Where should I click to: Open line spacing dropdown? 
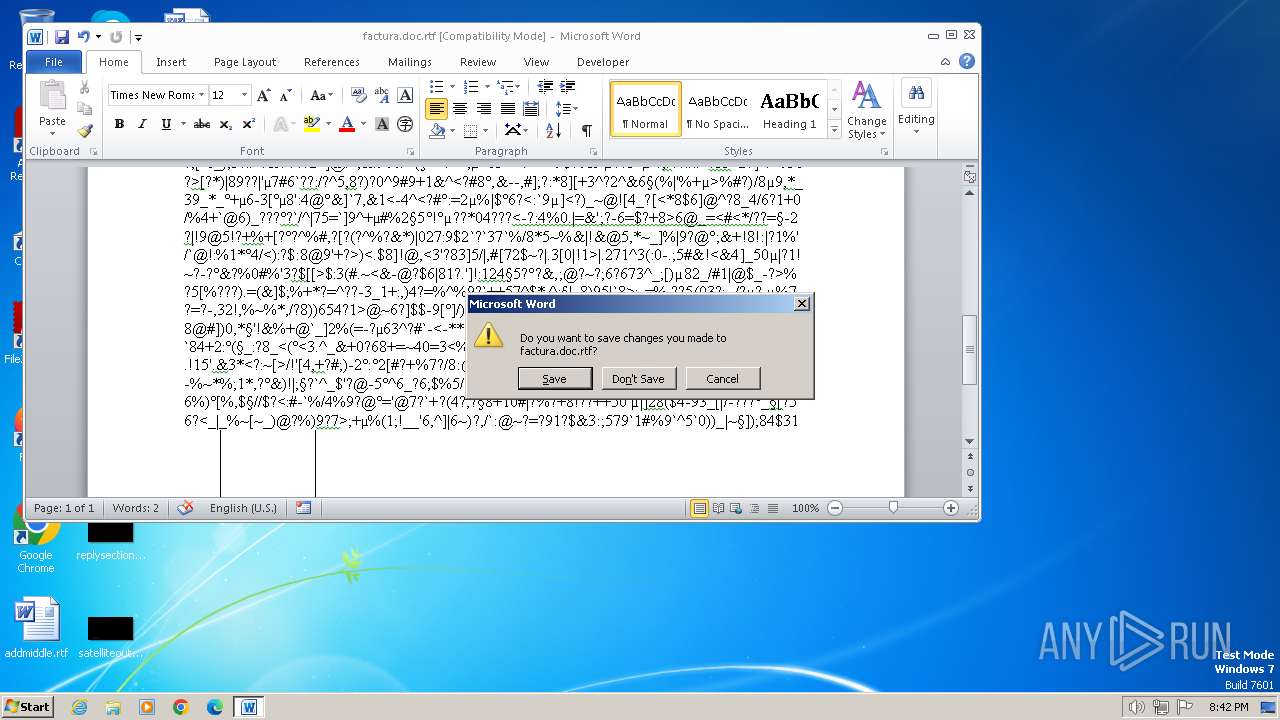point(567,109)
